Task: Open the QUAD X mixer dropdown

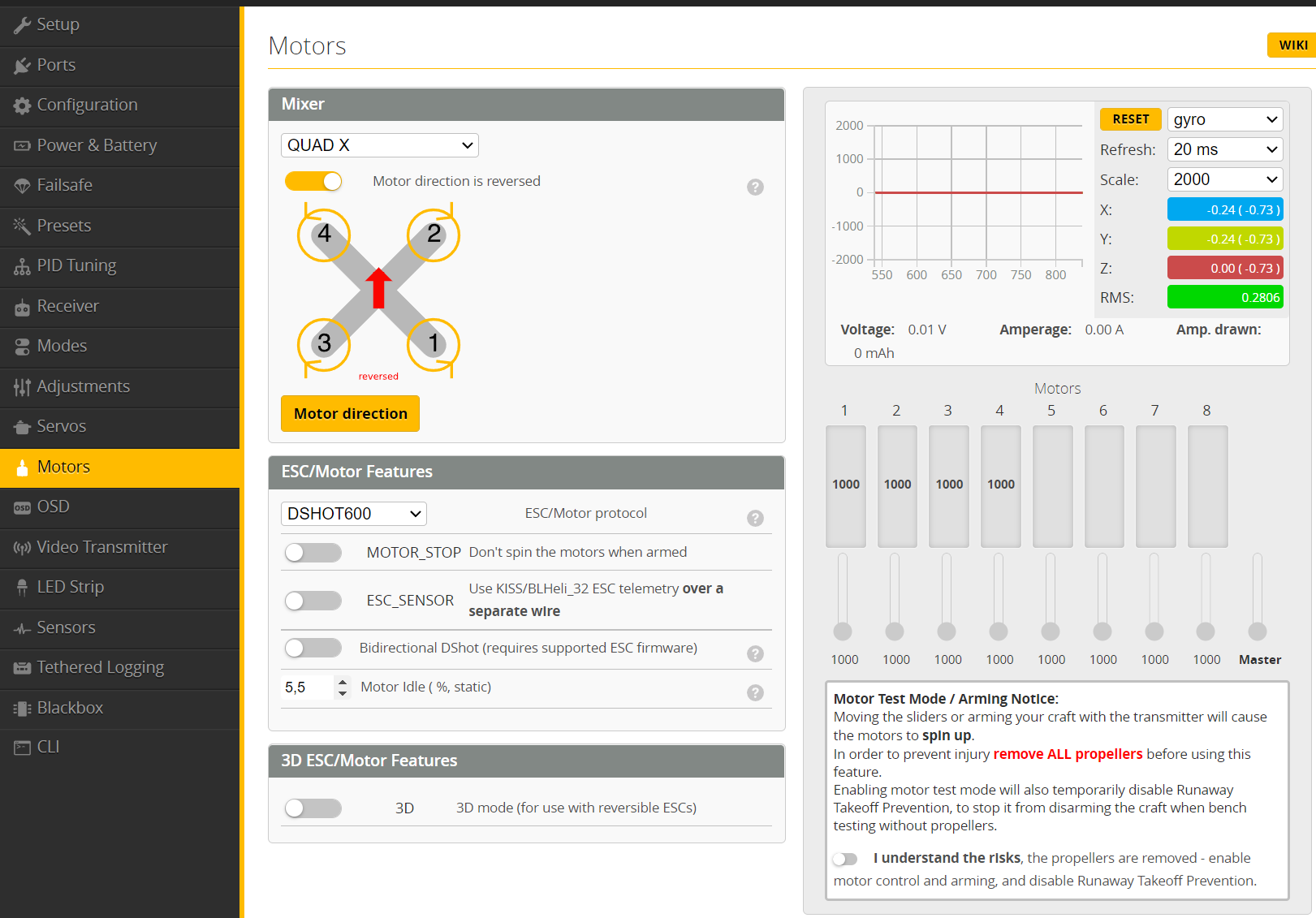Action: pyautogui.click(x=379, y=145)
